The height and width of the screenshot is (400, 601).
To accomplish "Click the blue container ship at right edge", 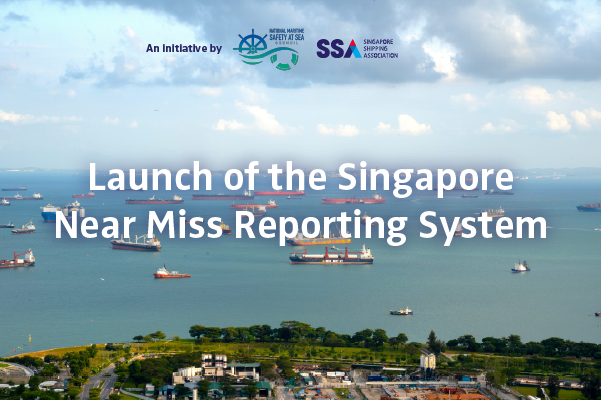I will (x=589, y=207).
